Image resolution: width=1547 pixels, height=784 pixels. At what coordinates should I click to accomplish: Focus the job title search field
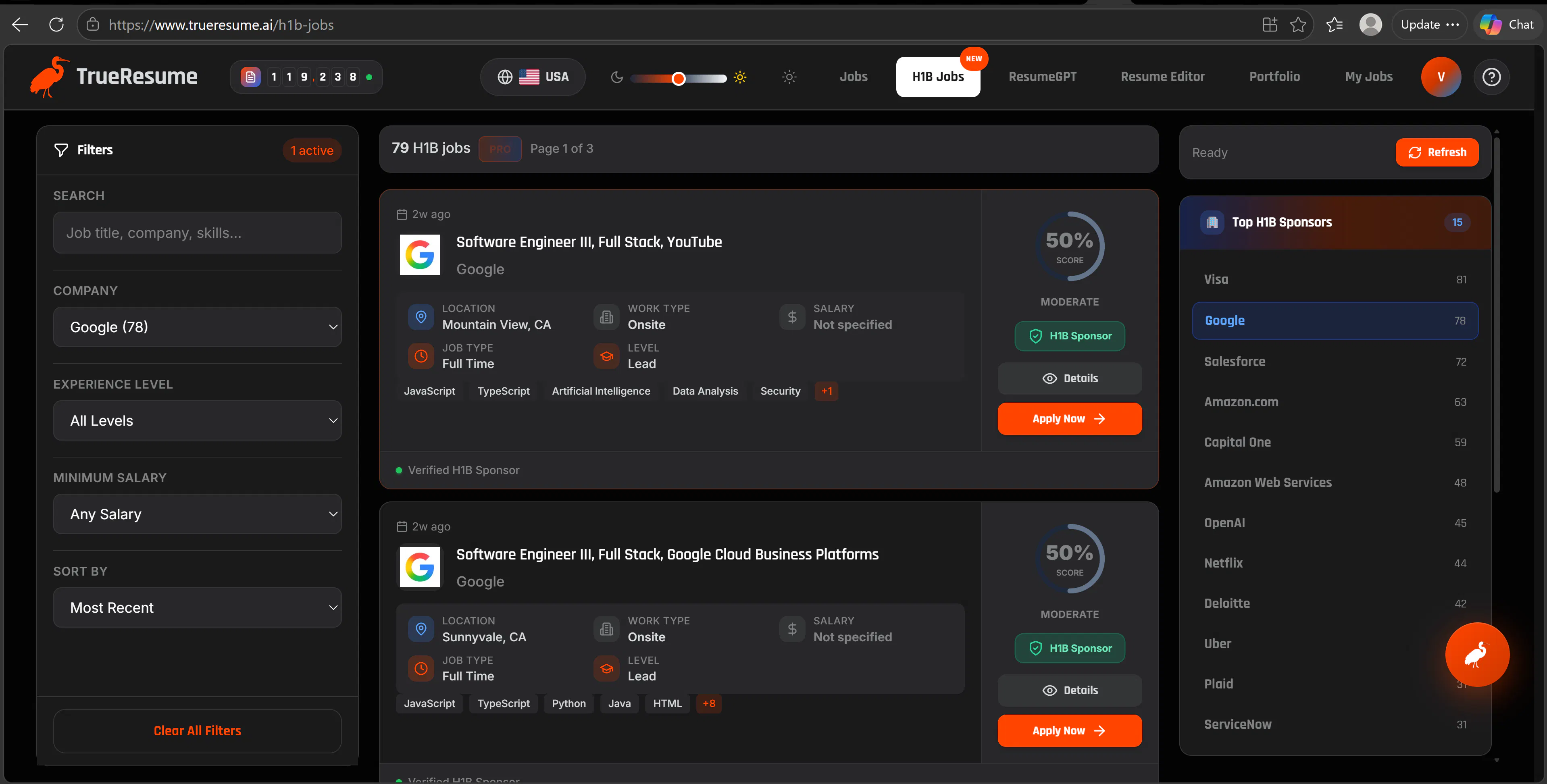198,233
